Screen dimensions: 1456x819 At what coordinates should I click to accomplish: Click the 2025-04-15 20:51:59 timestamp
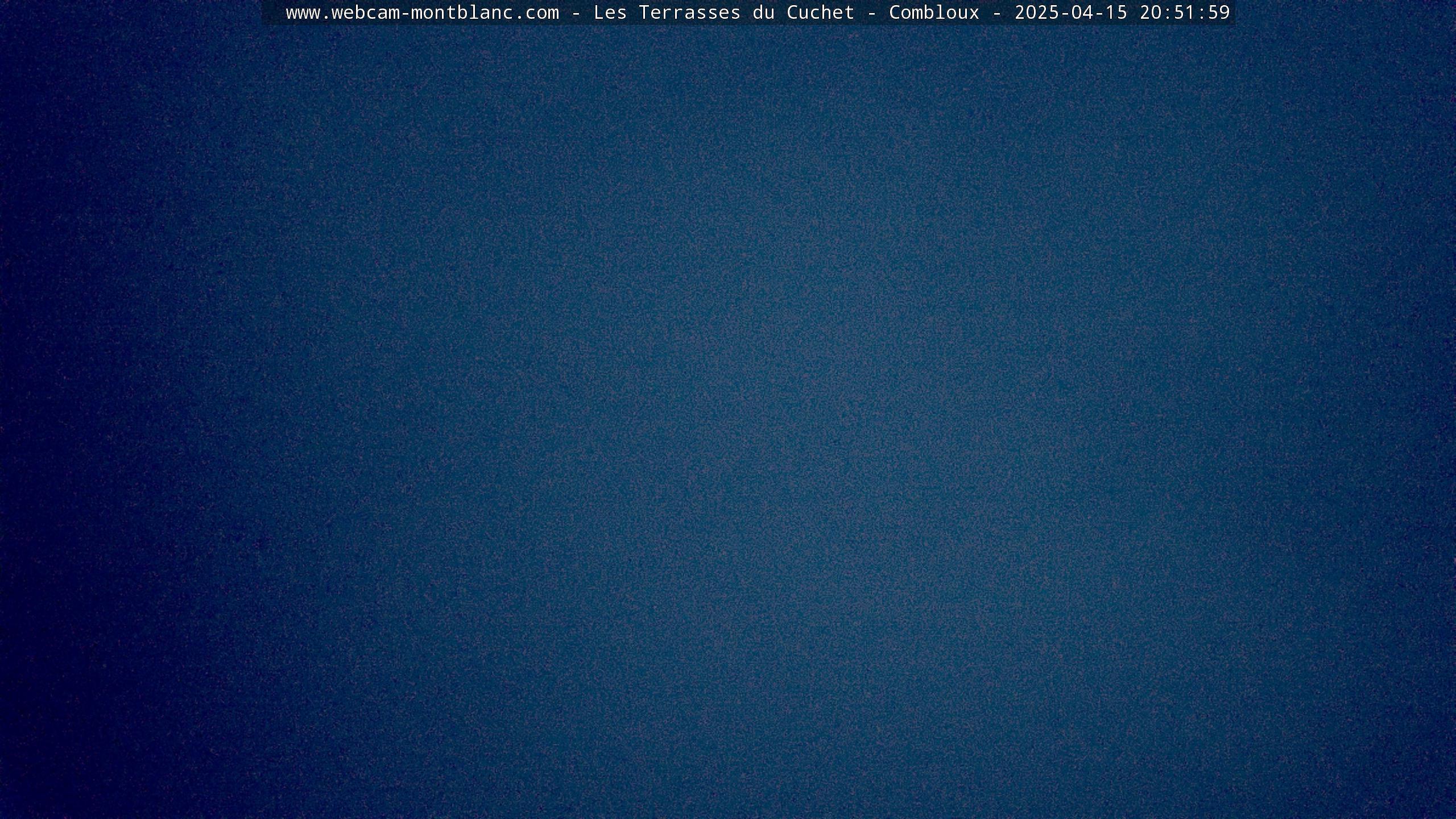point(1122,13)
